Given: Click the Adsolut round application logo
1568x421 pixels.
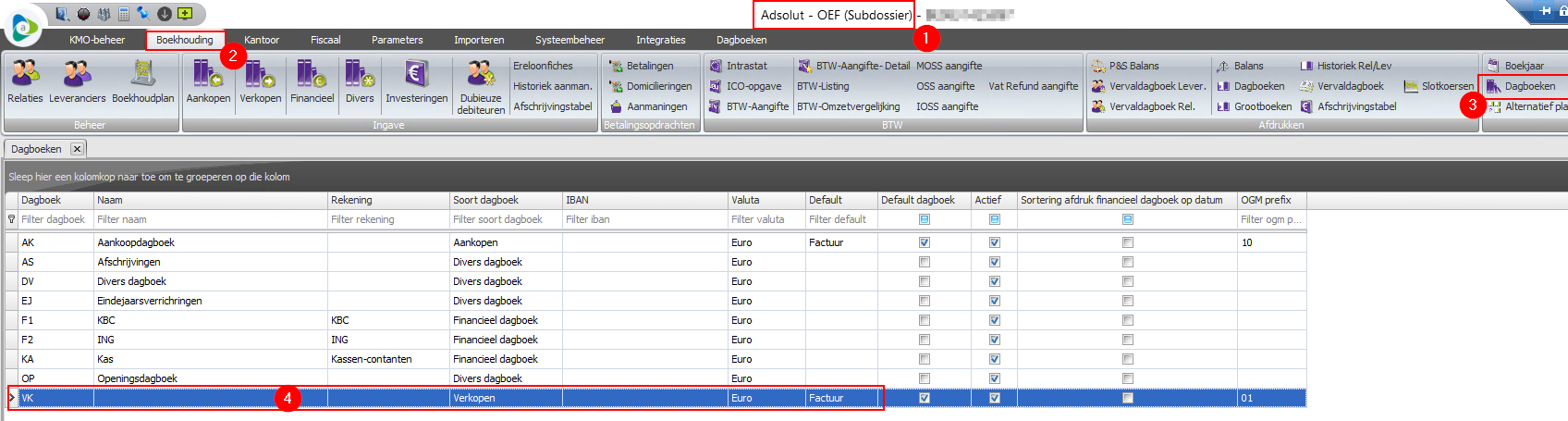Looking at the screenshot, I should [23, 27].
